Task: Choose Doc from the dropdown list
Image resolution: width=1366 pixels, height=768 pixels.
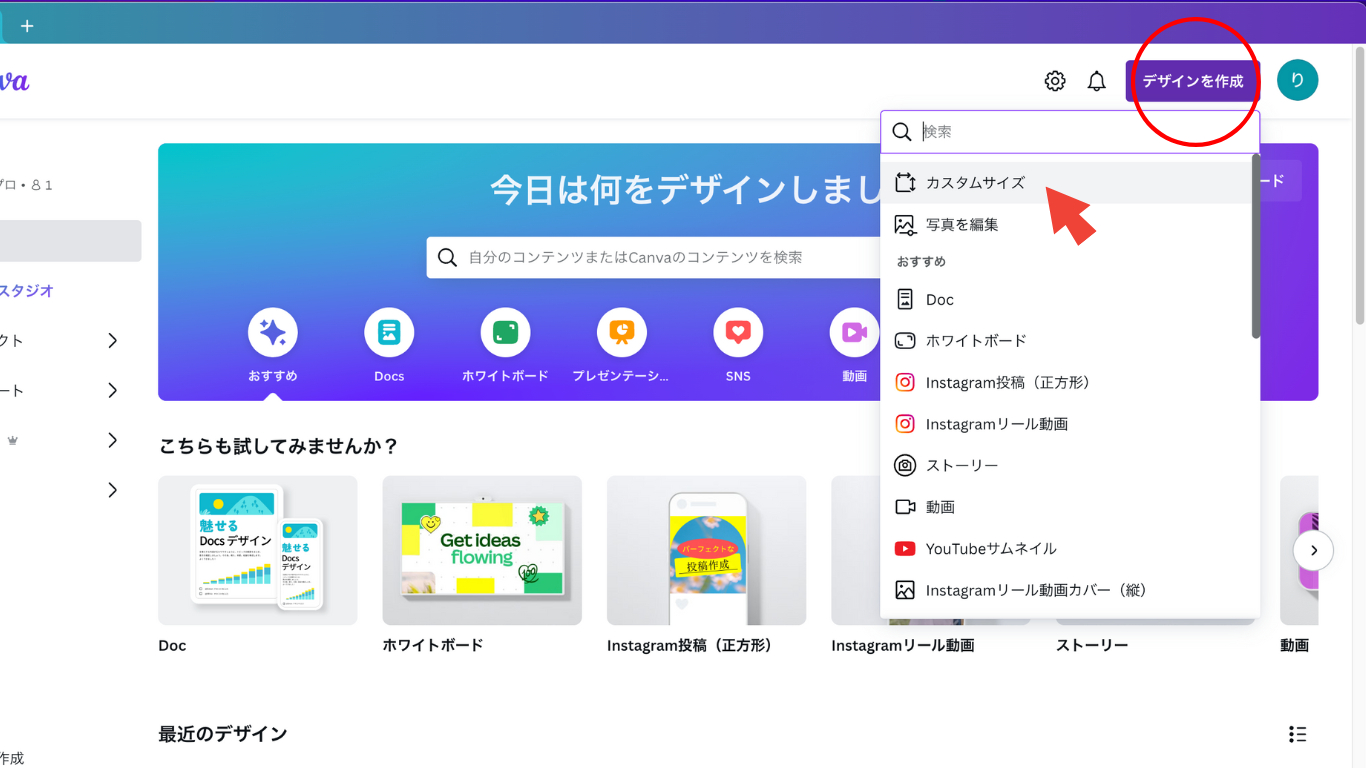Action: point(1066,300)
